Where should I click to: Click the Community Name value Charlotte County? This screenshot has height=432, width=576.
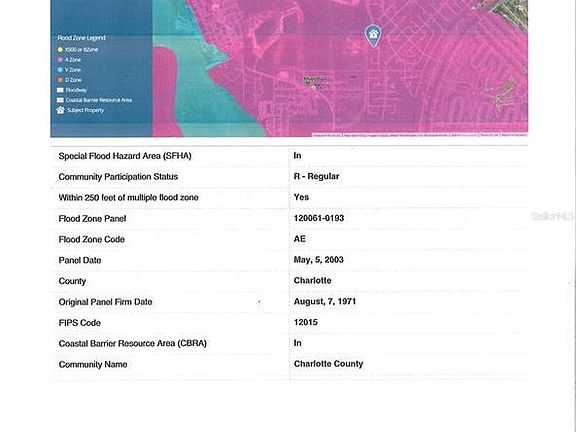[x=328, y=364]
